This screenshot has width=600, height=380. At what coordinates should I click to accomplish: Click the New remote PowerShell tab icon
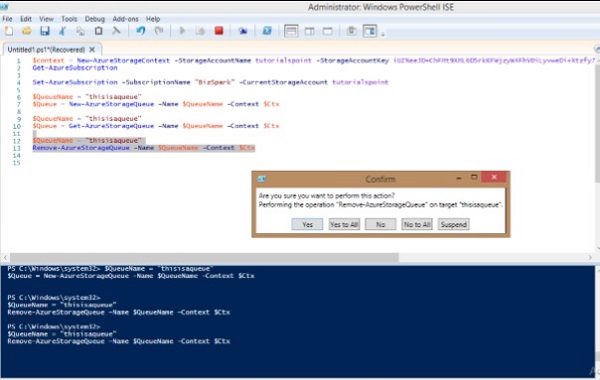[243, 31]
